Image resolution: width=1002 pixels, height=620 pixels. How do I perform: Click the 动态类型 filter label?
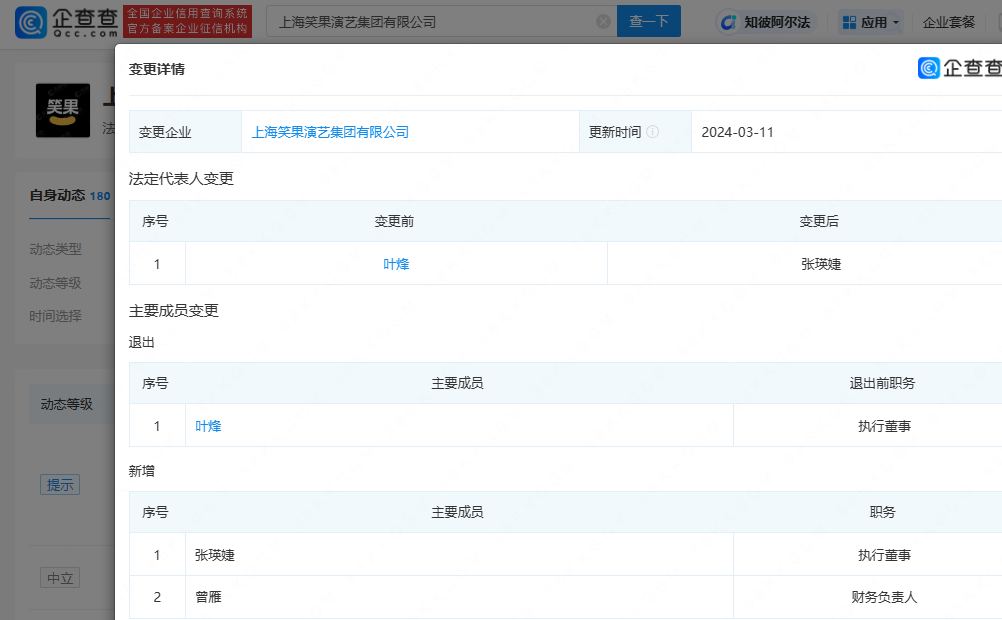(x=56, y=249)
